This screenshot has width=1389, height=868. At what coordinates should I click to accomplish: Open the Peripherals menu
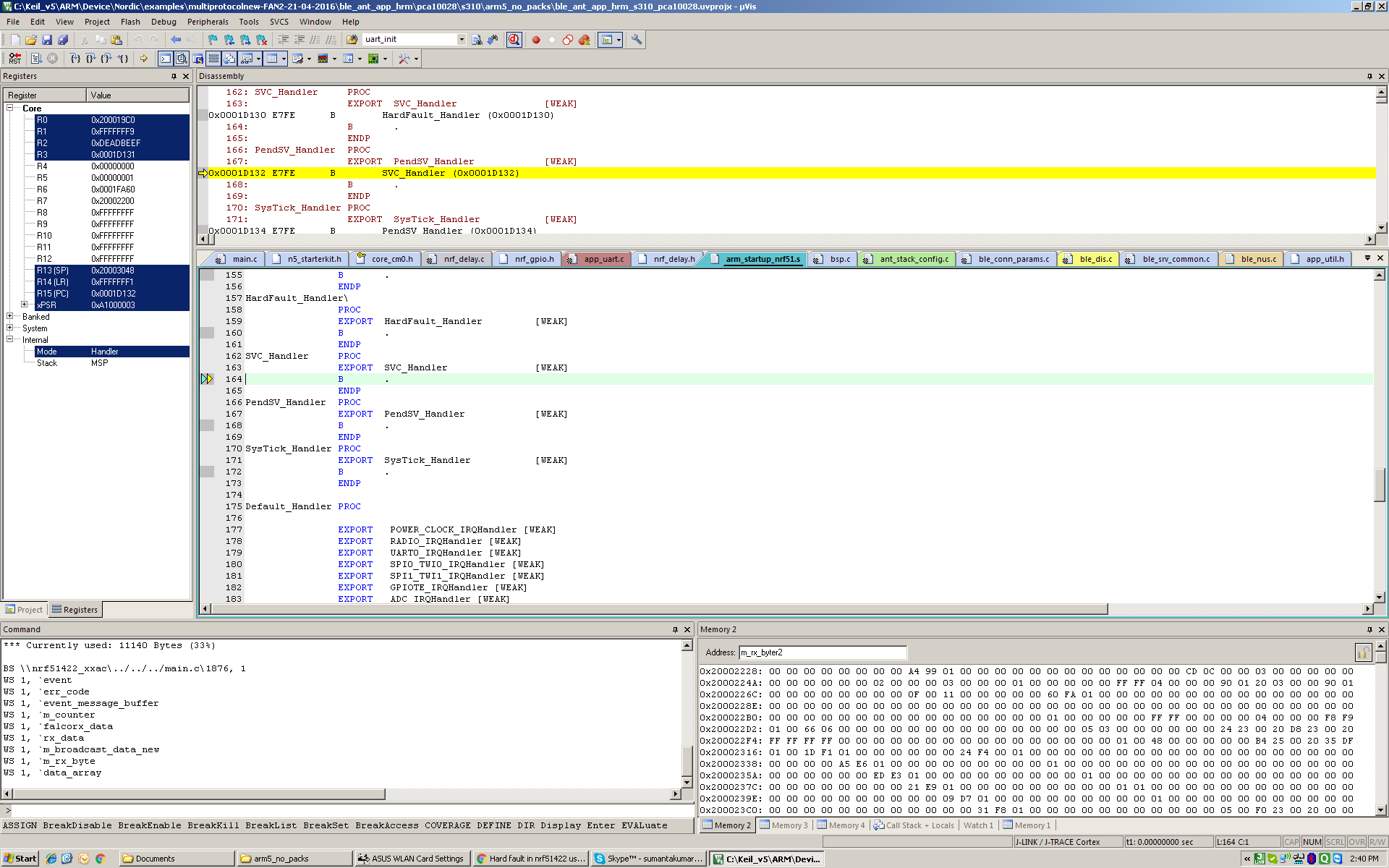coord(208,22)
